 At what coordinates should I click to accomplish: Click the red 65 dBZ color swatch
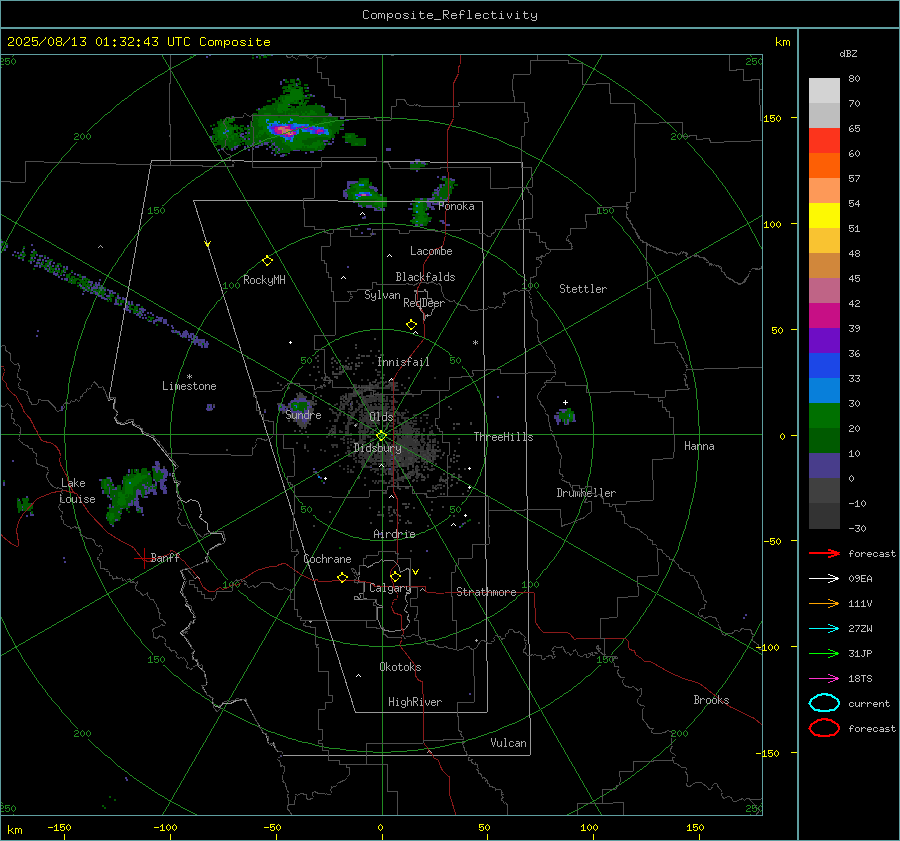click(824, 141)
